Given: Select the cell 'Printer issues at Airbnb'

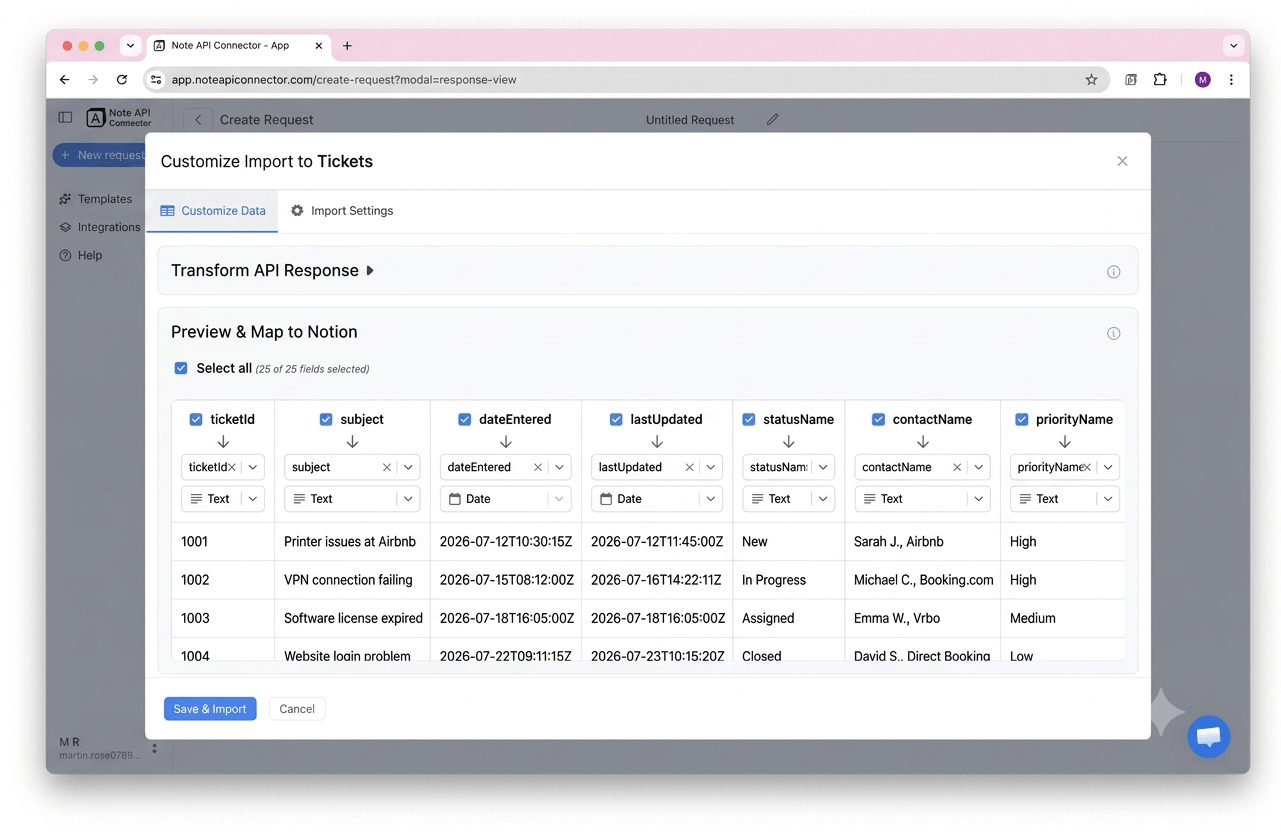Looking at the screenshot, I should 352,542.
